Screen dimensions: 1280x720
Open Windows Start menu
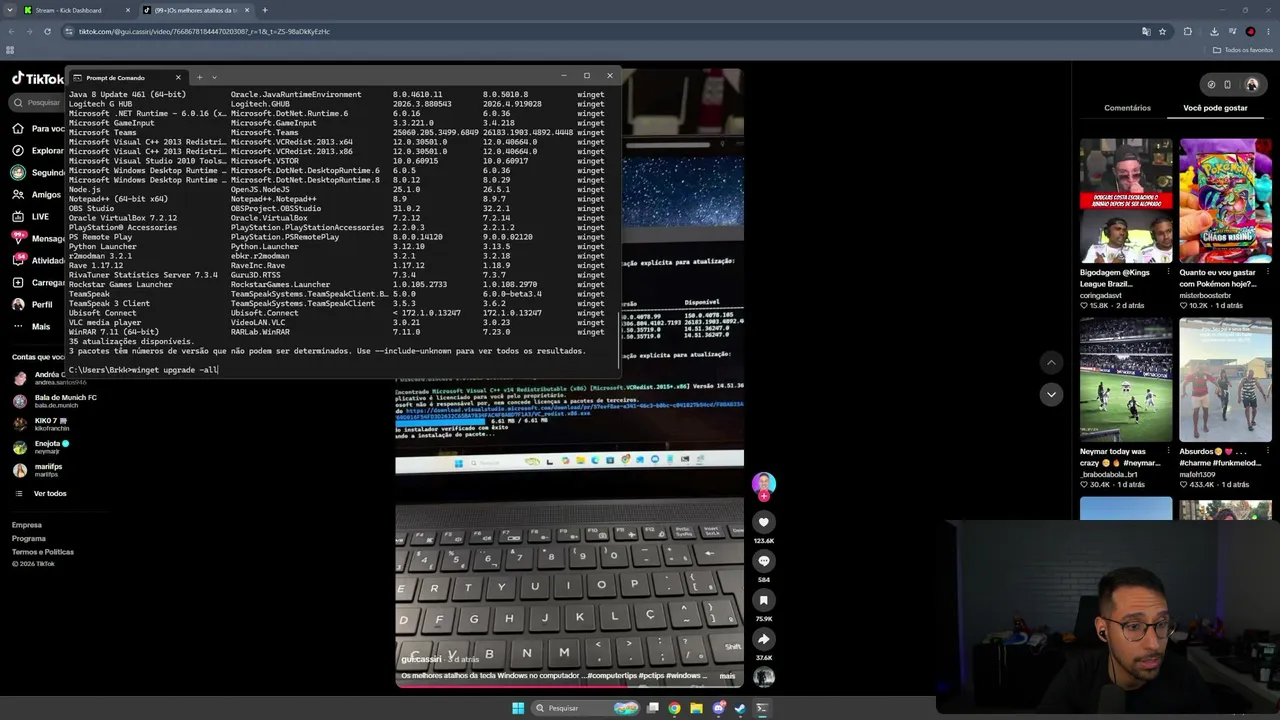point(518,708)
